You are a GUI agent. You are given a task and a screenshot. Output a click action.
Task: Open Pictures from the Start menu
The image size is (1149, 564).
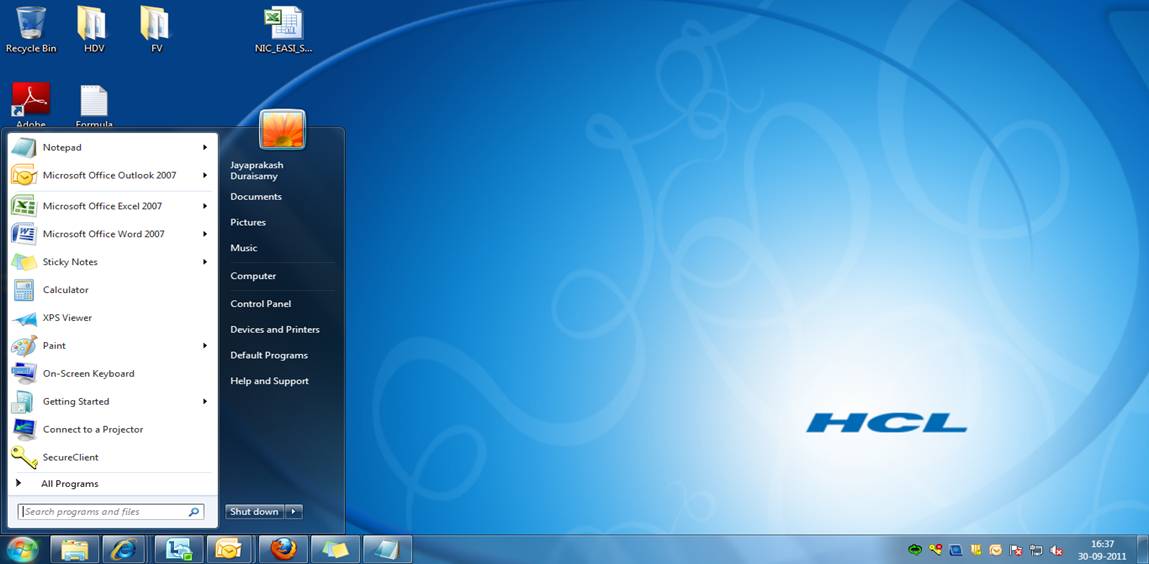[x=248, y=223]
